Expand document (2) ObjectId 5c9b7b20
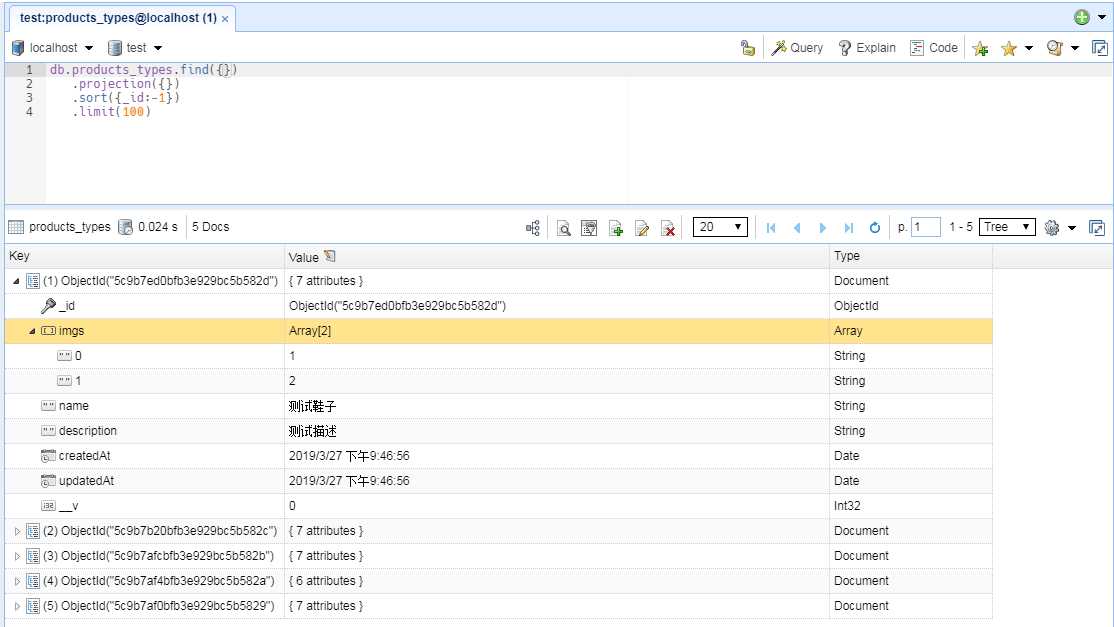The image size is (1114, 627). point(17,531)
